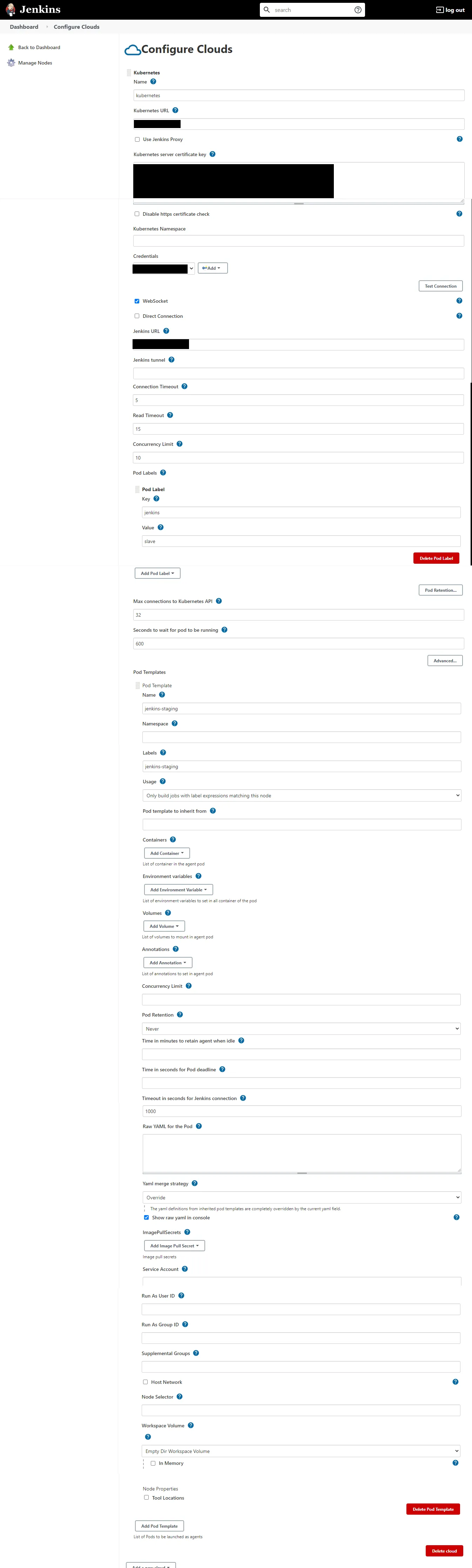Open the Credentials select dropdown

click(x=164, y=268)
